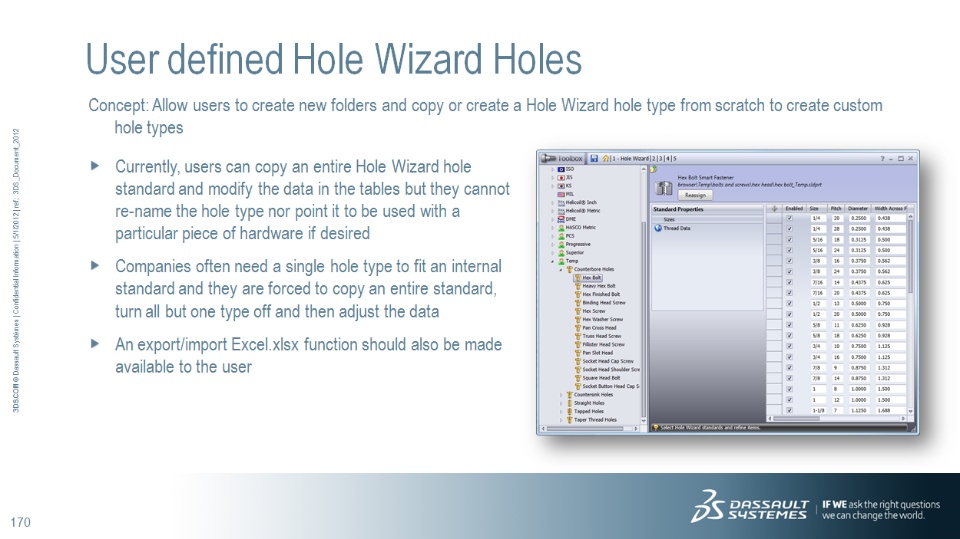This screenshot has width=960, height=539.
Task: Click the Diameter cell 1.1250
Action: coord(858,410)
